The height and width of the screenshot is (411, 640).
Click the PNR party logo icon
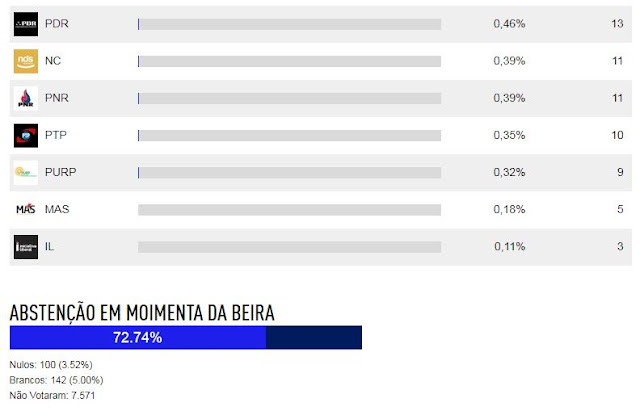(x=25, y=98)
